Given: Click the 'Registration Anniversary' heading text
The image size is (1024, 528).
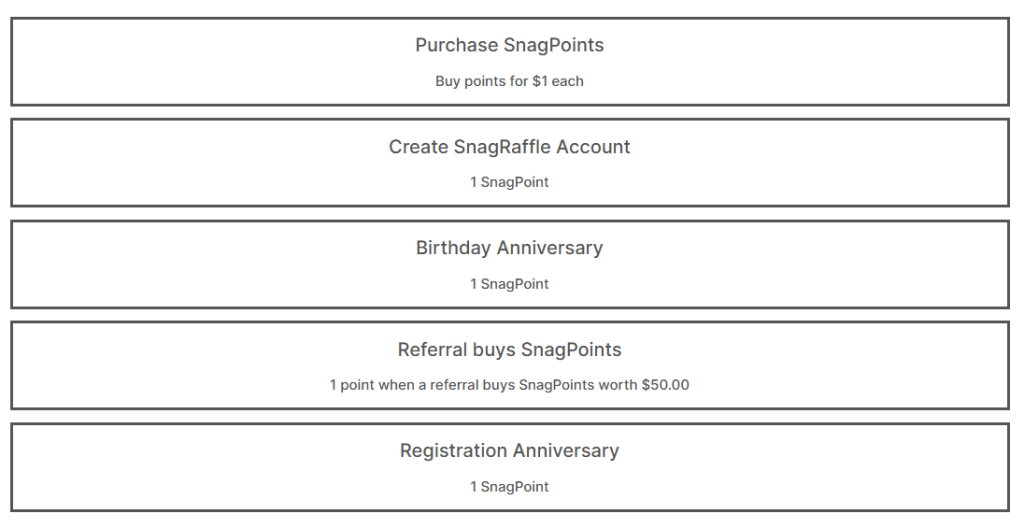Looking at the screenshot, I should 509,451.
